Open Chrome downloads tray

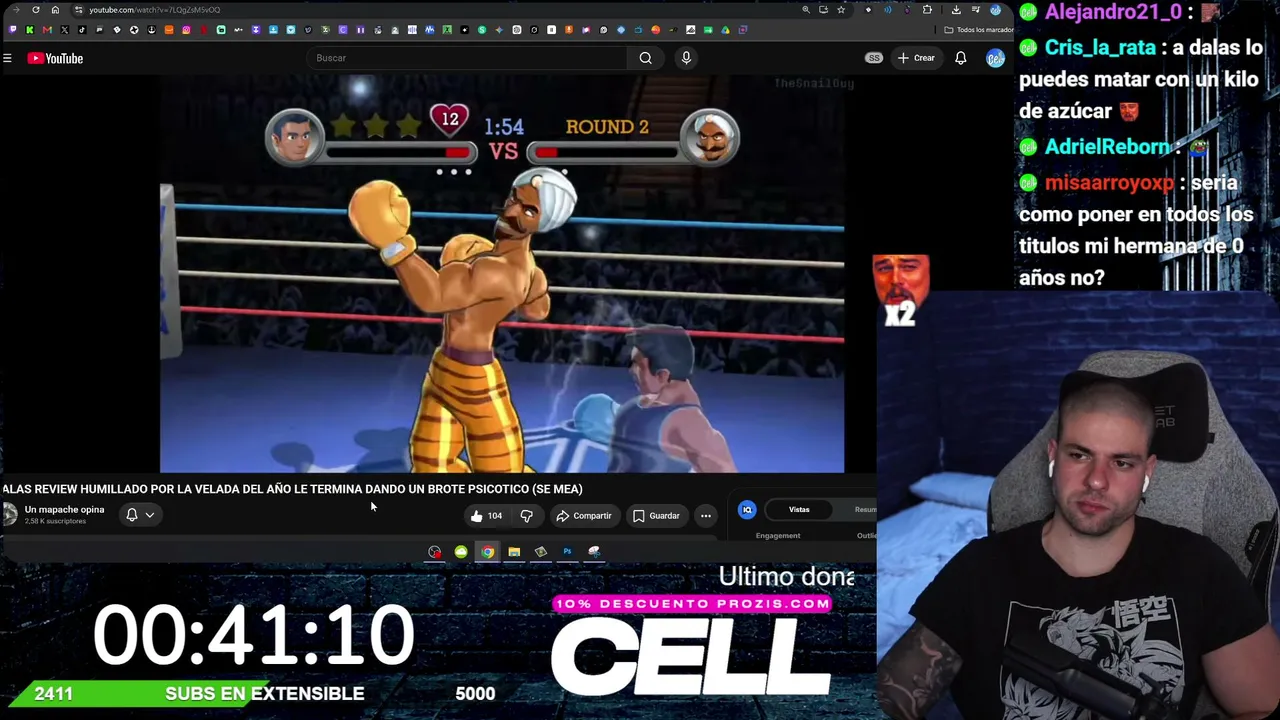pos(956,10)
